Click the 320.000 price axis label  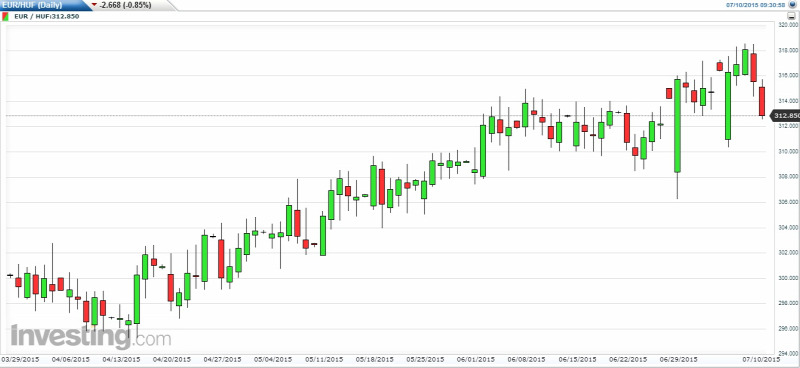click(789, 25)
